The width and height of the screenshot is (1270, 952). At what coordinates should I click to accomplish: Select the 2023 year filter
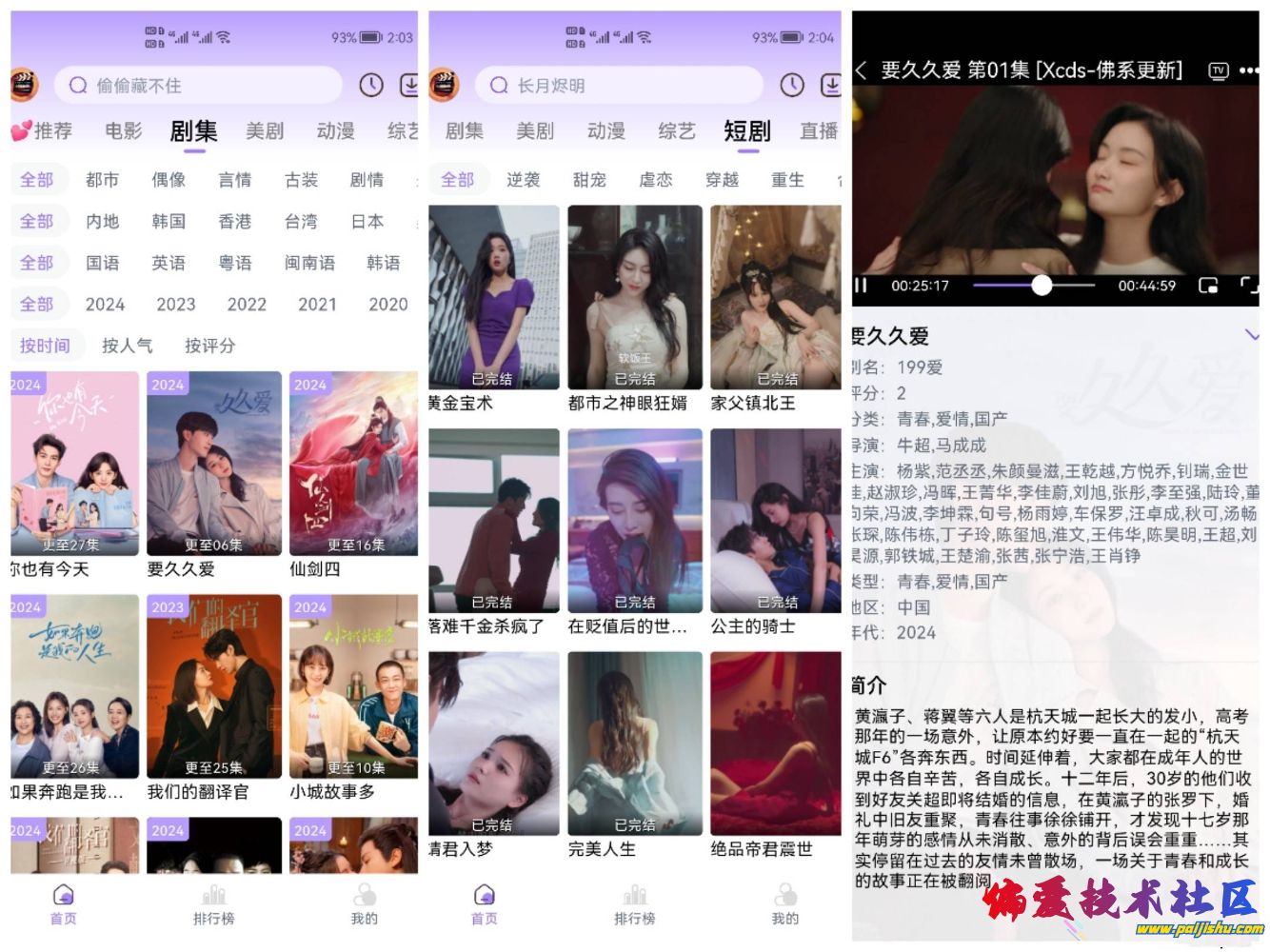pyautogui.click(x=175, y=305)
